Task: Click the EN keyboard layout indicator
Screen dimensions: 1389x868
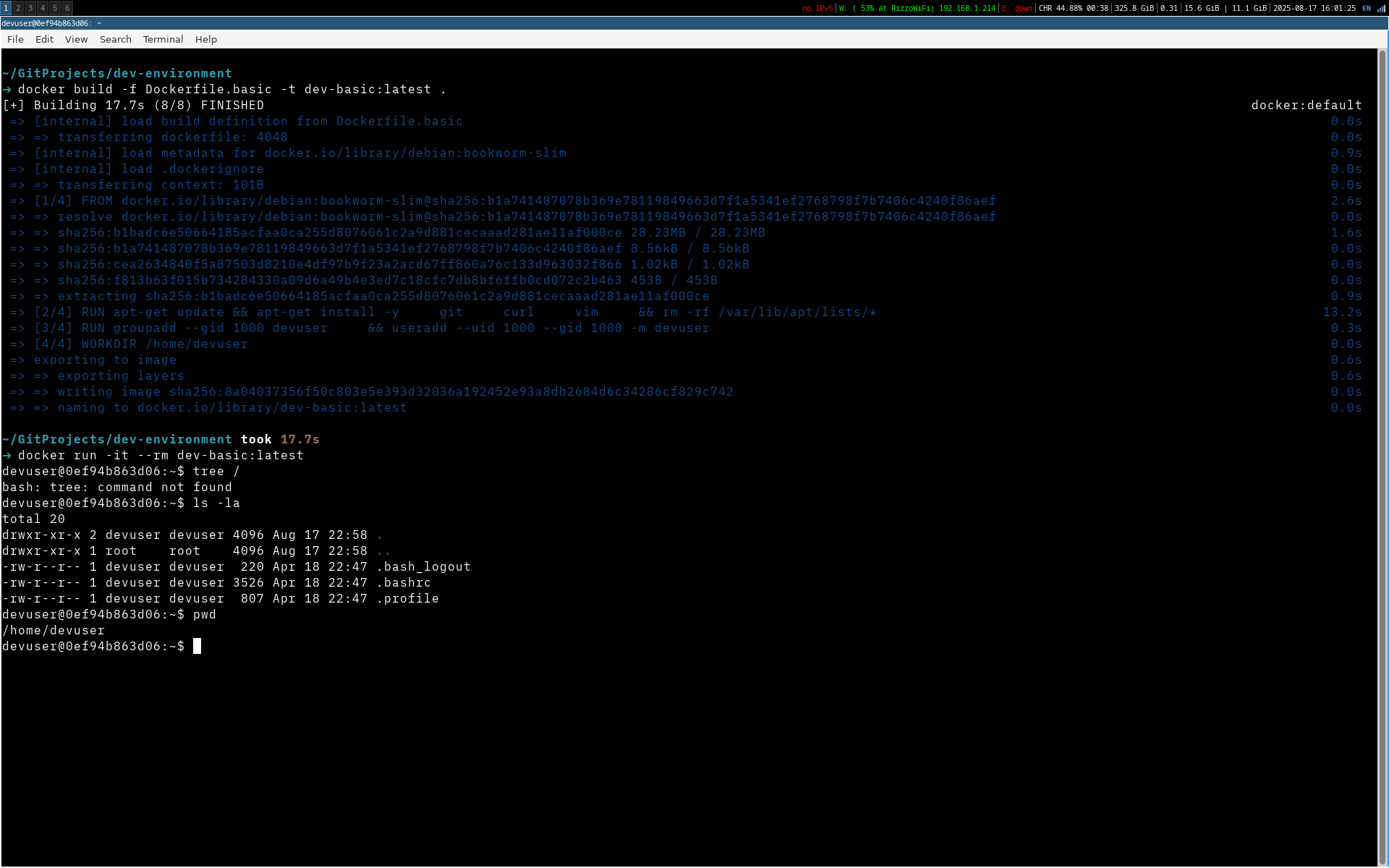Action: pyautogui.click(x=1367, y=8)
